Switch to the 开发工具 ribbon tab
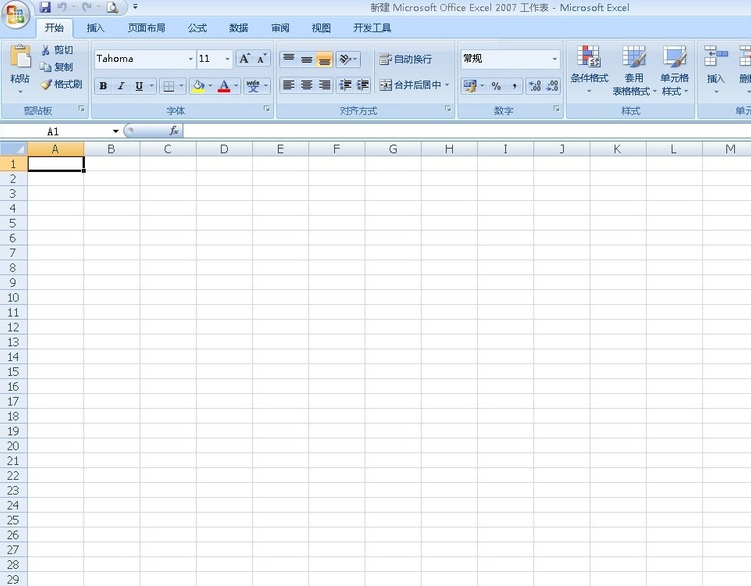This screenshot has width=751, height=586. [x=372, y=28]
